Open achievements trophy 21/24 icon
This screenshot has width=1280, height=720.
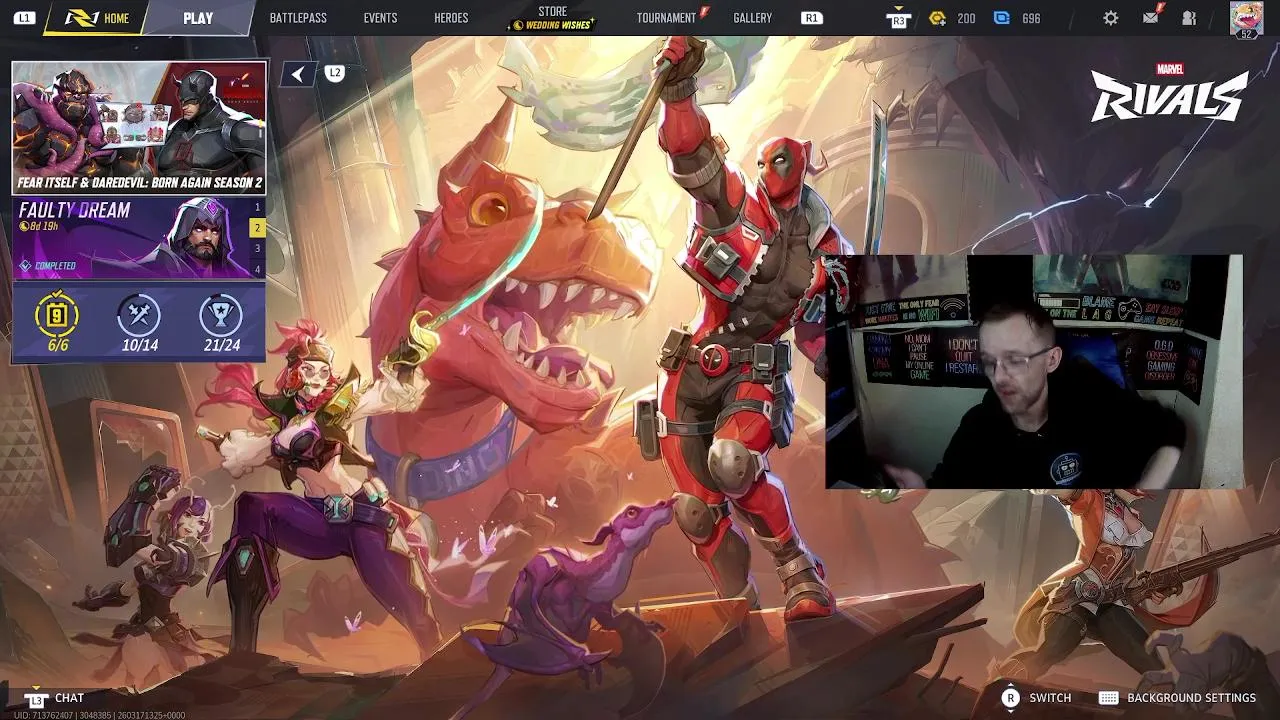(x=221, y=316)
